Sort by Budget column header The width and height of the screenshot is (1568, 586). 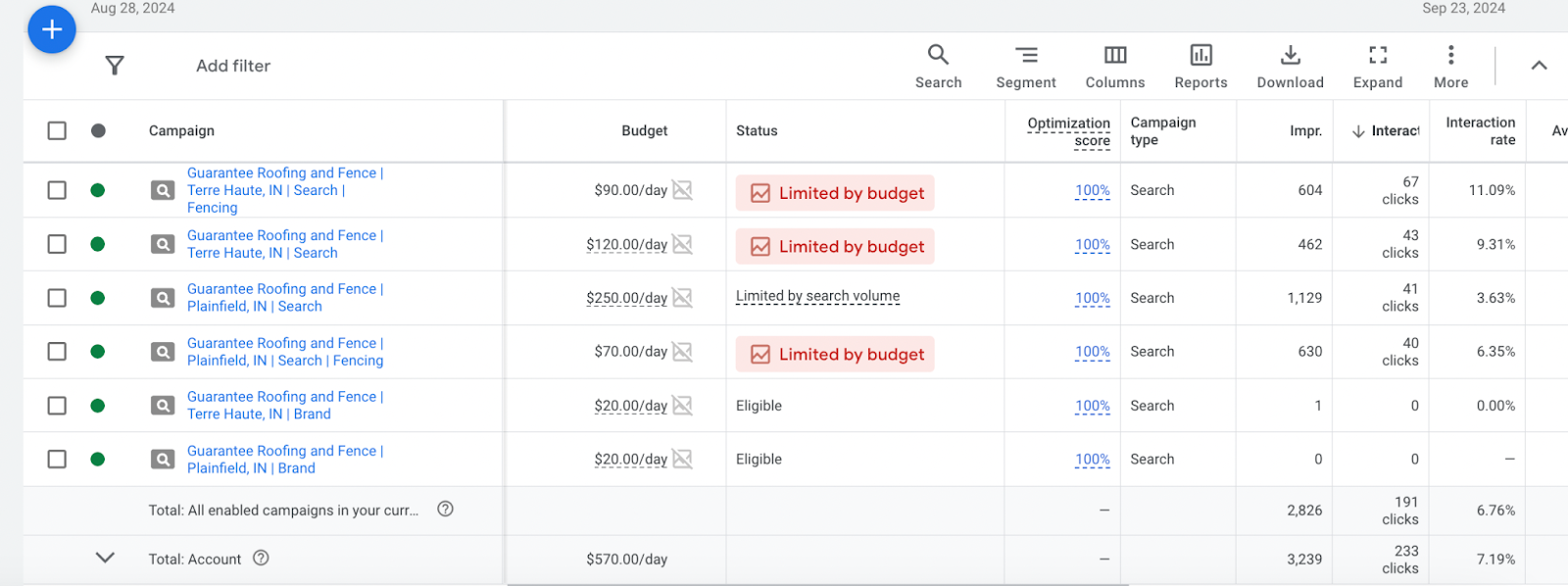(x=644, y=130)
